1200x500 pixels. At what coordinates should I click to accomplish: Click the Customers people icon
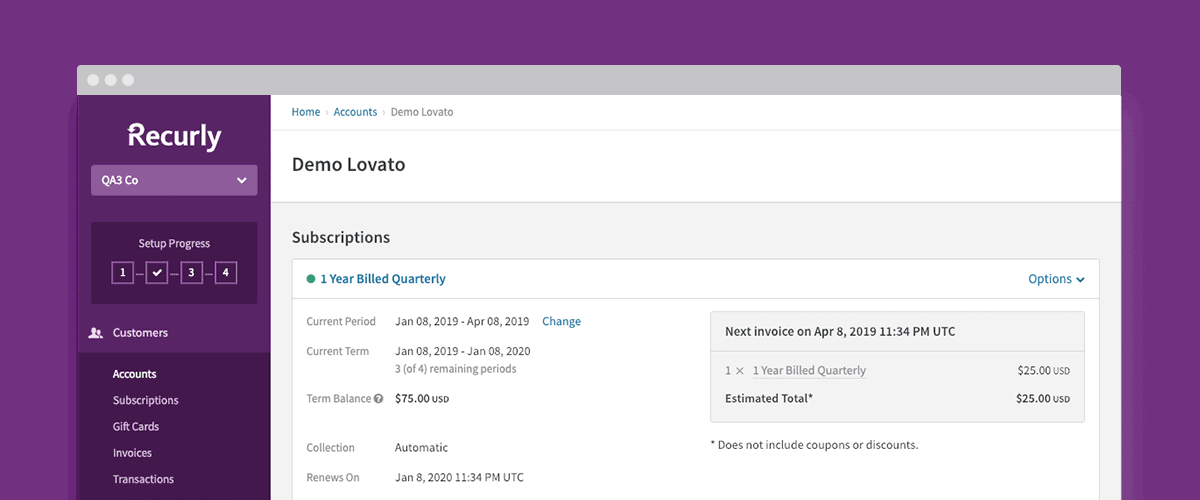(96, 333)
